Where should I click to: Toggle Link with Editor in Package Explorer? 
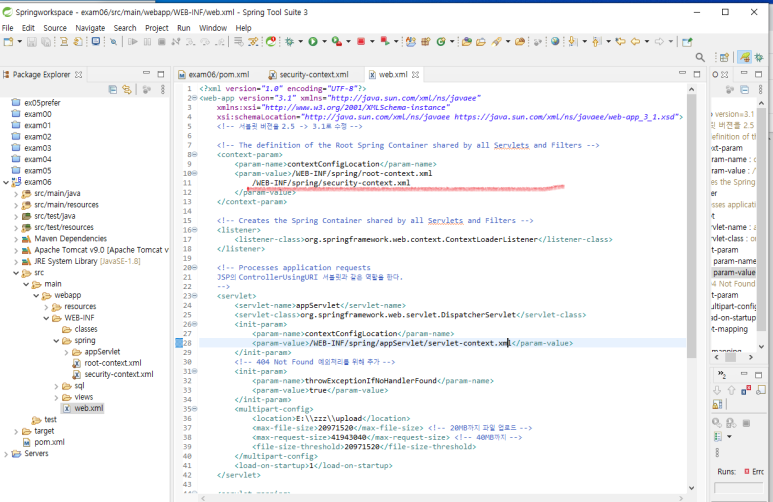tap(127, 89)
